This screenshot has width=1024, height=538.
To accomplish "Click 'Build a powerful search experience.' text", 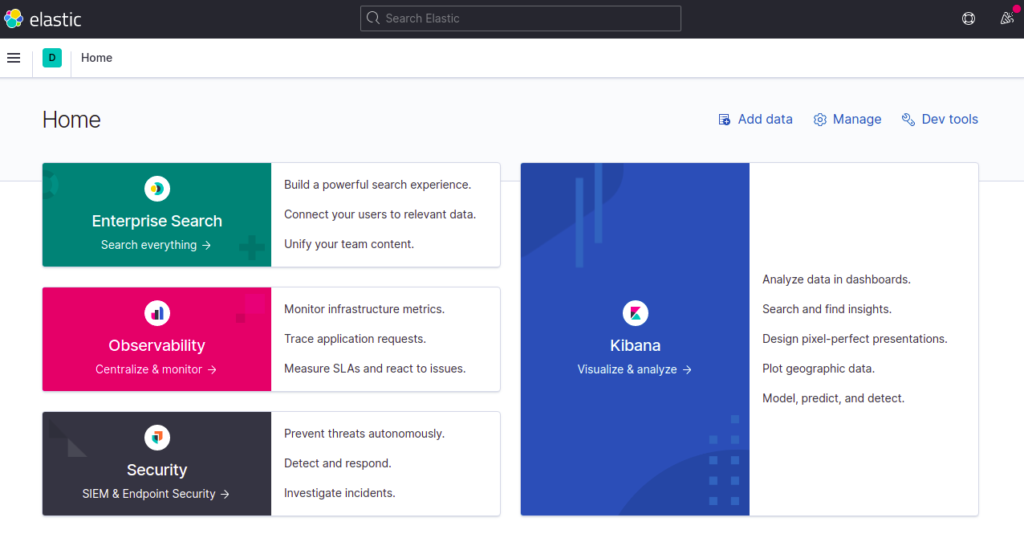I will click(x=377, y=185).
